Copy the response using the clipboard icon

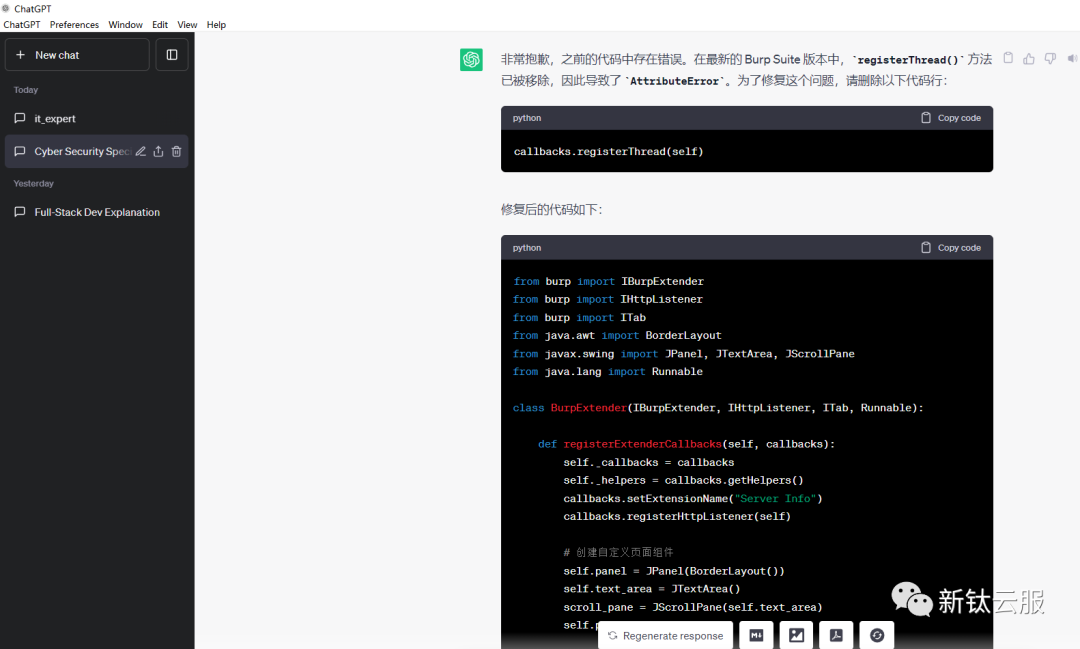click(x=1008, y=58)
